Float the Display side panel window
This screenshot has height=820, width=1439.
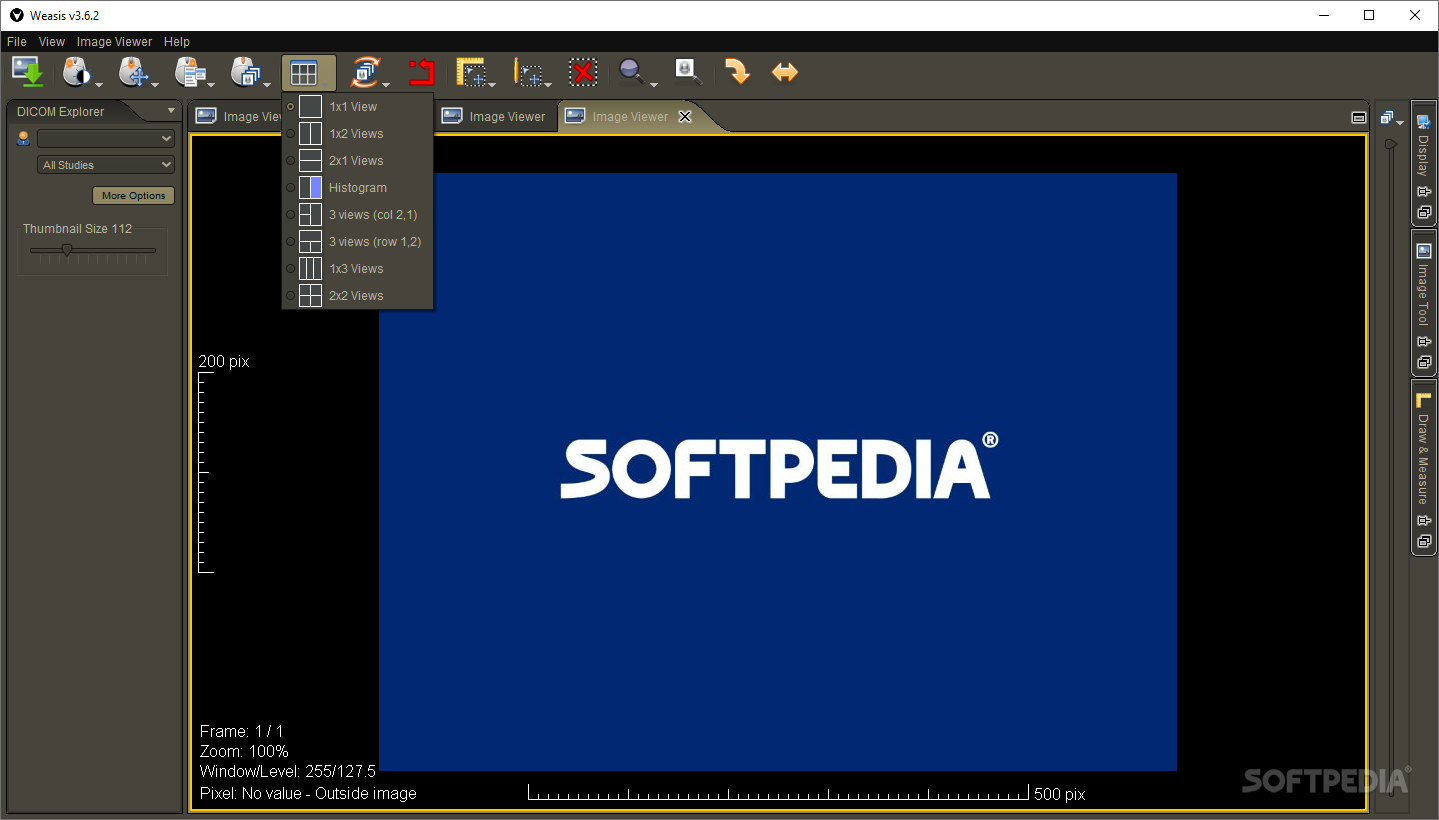(1424, 212)
